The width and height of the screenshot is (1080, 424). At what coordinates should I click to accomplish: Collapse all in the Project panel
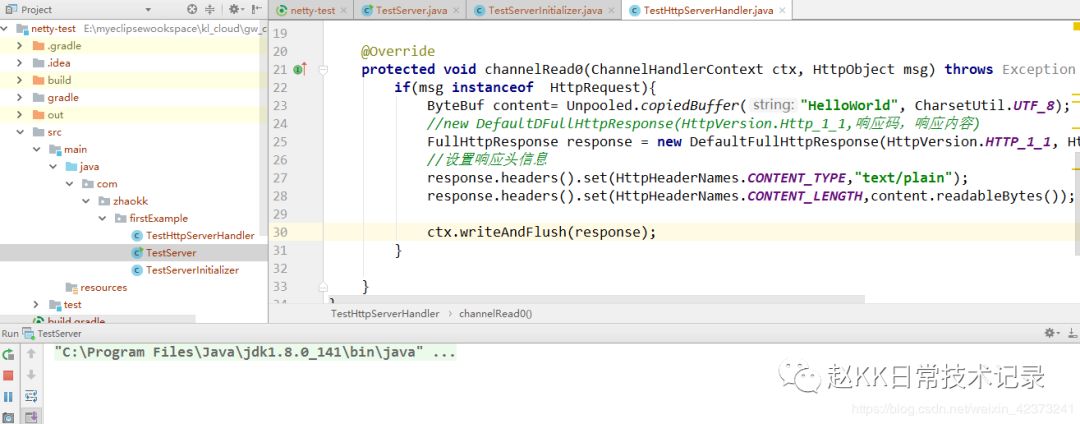coord(210,10)
